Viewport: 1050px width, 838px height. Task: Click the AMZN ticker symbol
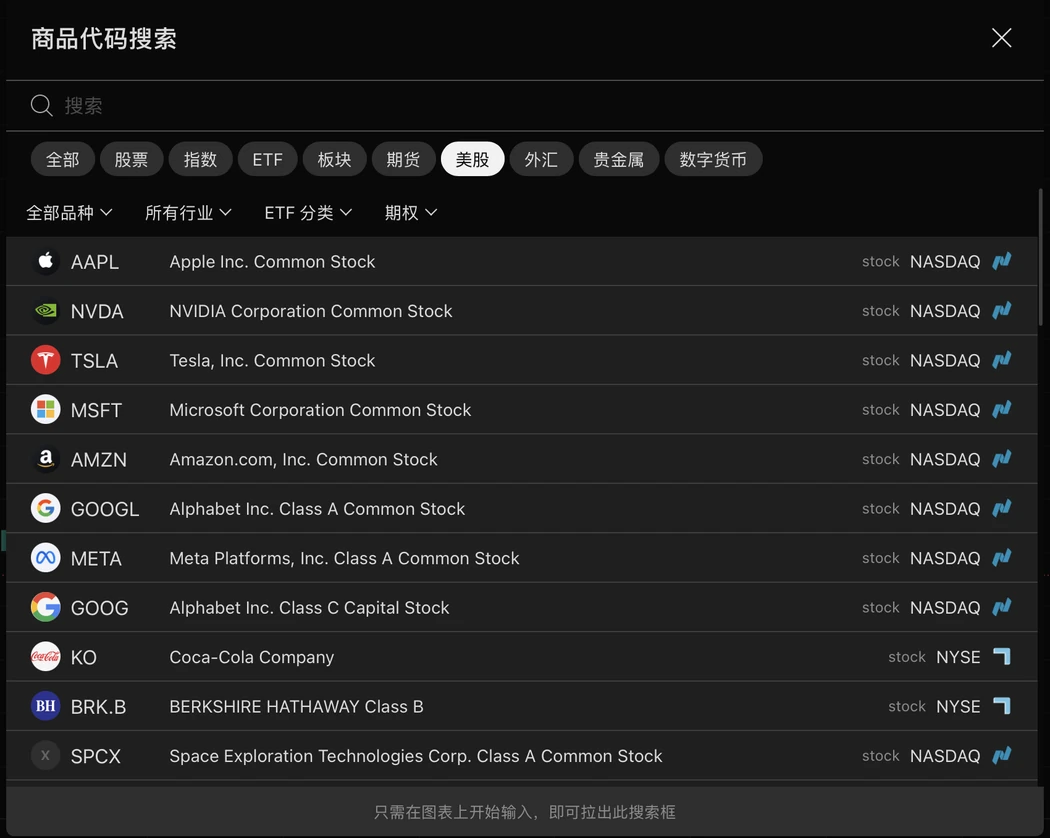[98, 460]
